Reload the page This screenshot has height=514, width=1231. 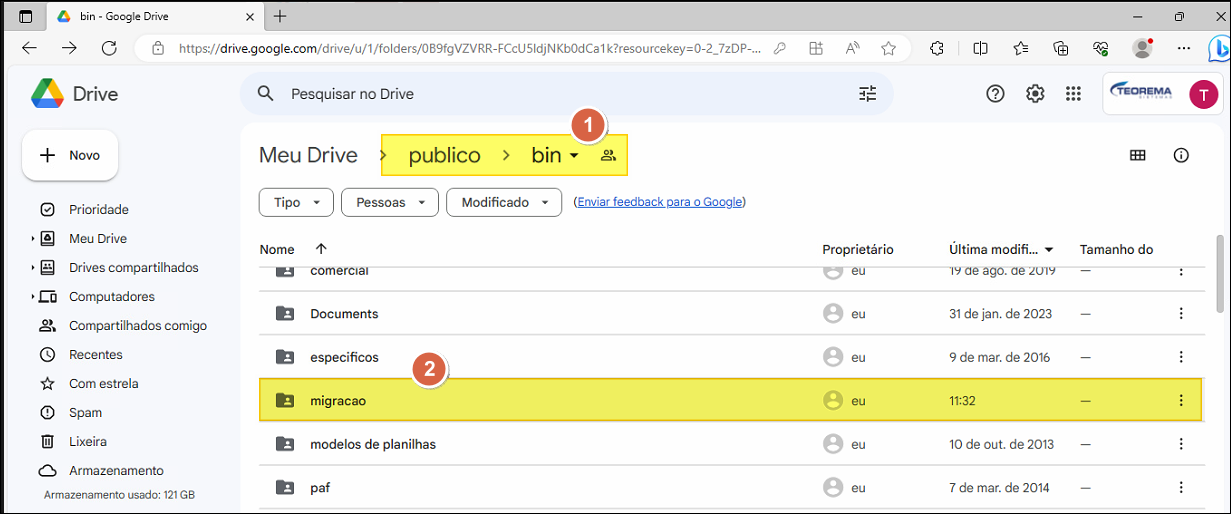[109, 48]
